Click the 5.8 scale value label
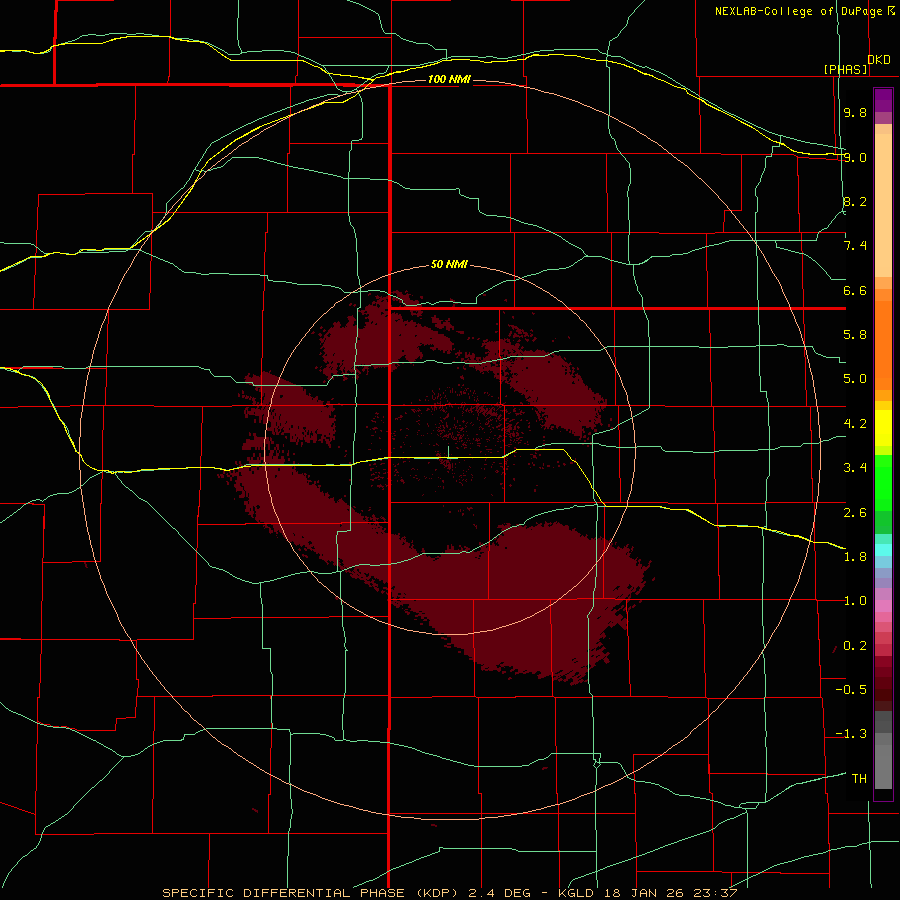 point(855,335)
